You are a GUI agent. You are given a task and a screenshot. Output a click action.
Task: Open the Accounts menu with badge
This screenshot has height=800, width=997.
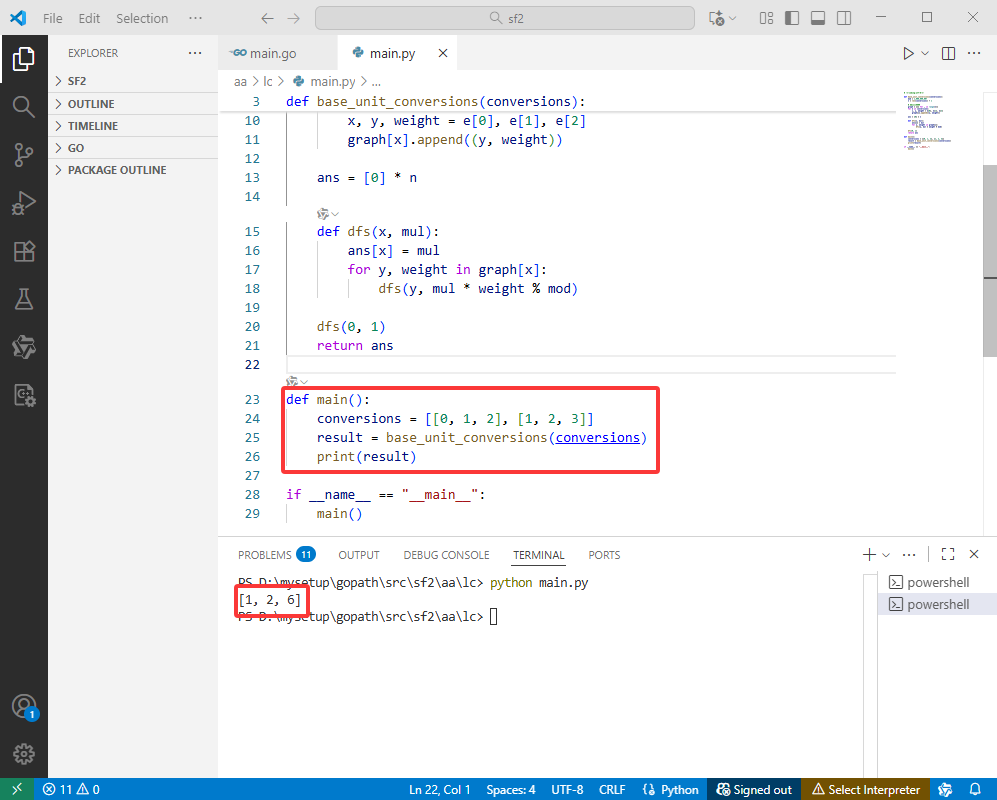pyautogui.click(x=24, y=707)
